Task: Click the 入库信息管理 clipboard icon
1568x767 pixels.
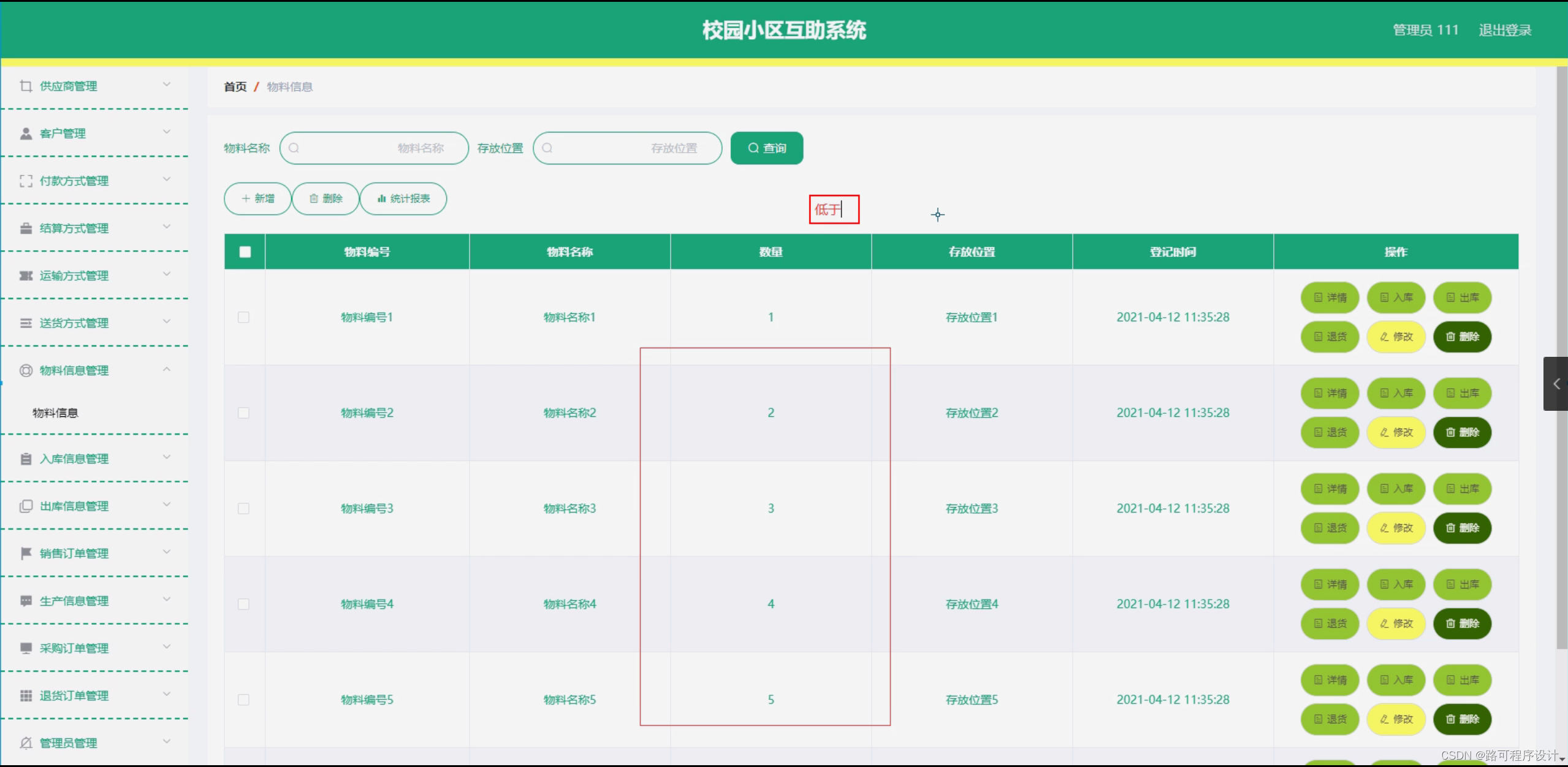Action: pos(26,458)
